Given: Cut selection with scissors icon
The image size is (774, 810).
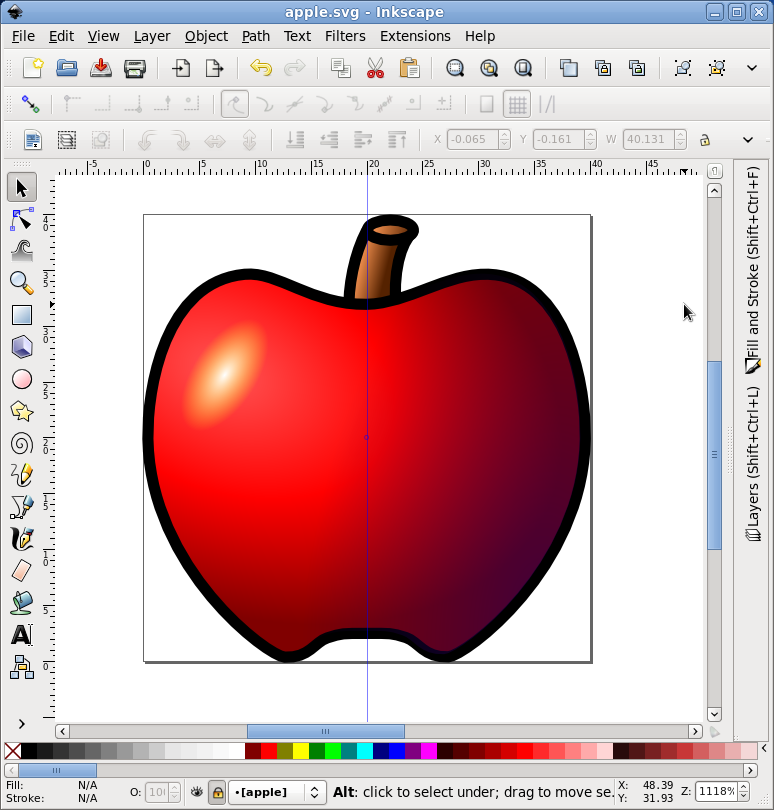Looking at the screenshot, I should (375, 68).
